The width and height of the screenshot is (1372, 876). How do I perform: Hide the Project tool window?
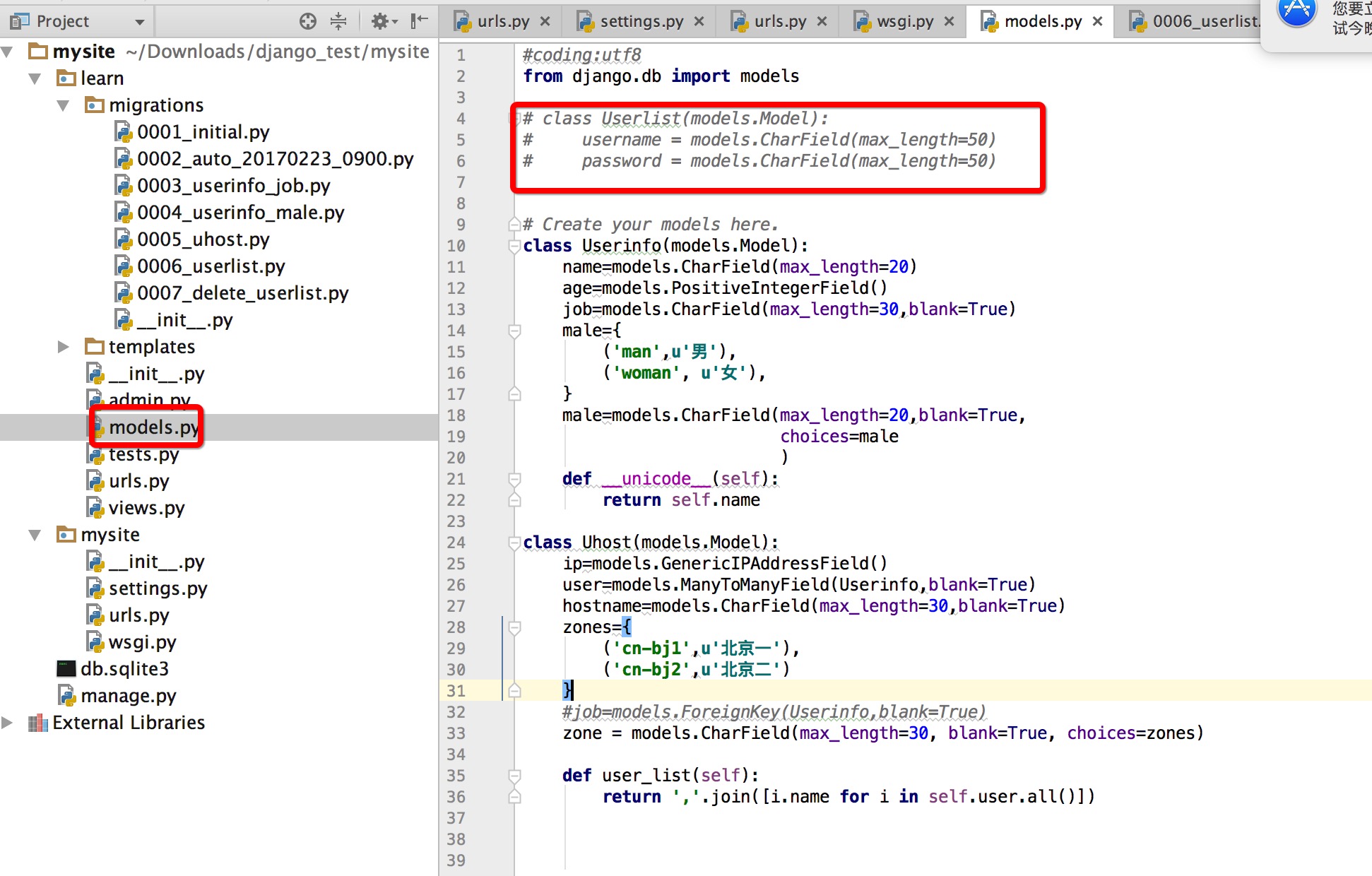[420, 21]
